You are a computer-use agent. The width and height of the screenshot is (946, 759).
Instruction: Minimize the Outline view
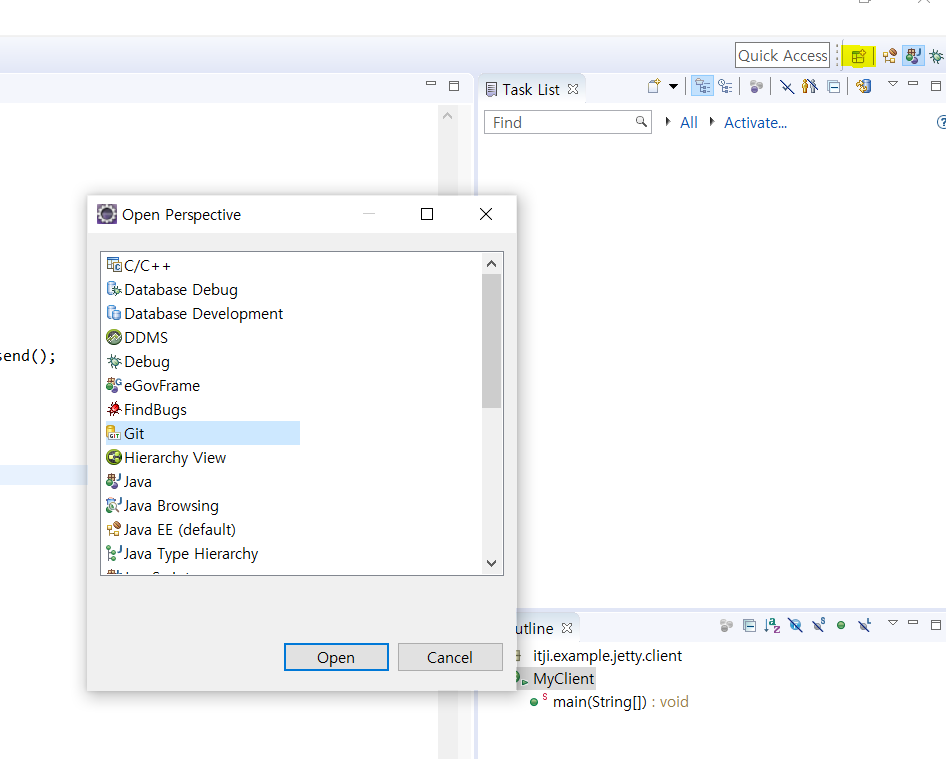coord(913,622)
